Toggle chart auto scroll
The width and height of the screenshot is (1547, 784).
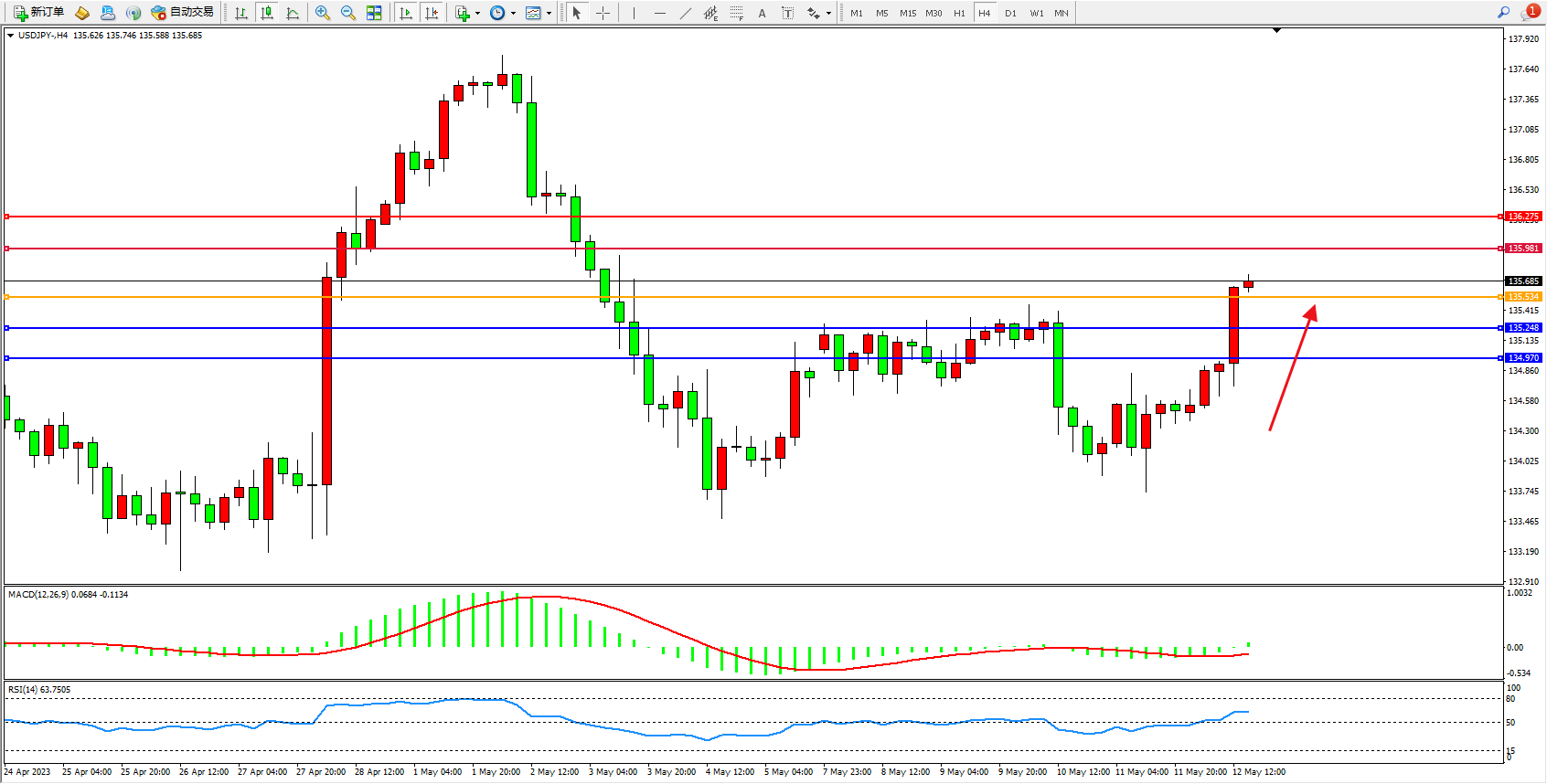point(406,13)
